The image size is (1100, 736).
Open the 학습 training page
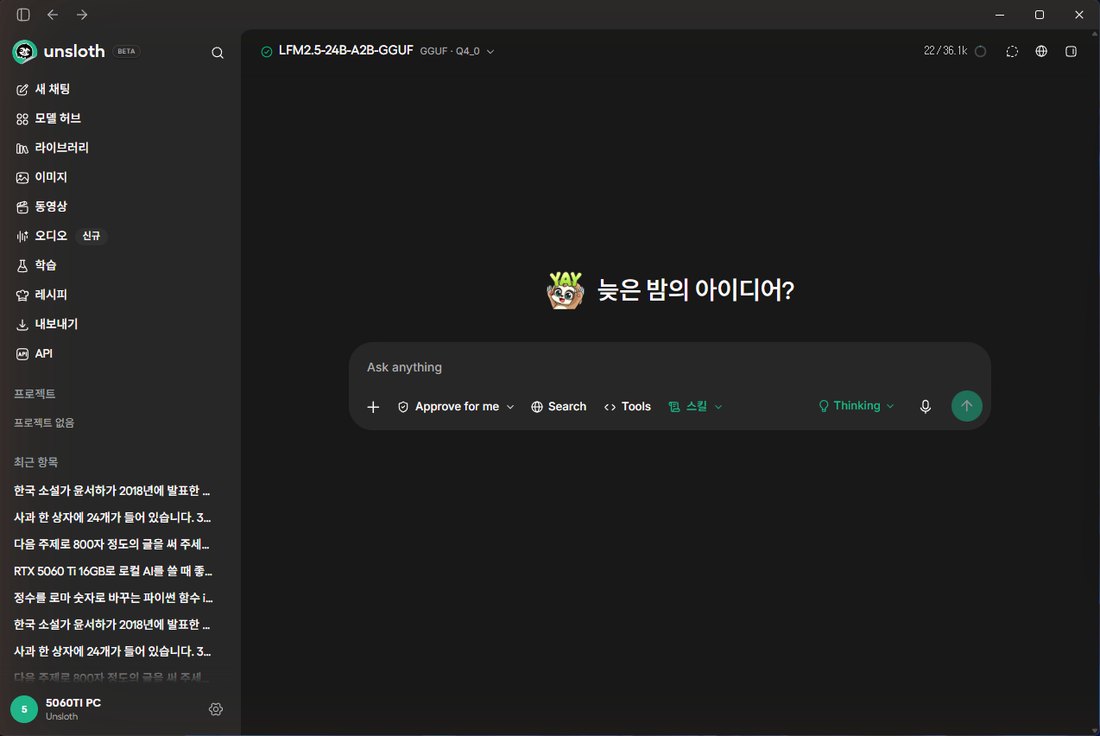(x=119, y=266)
